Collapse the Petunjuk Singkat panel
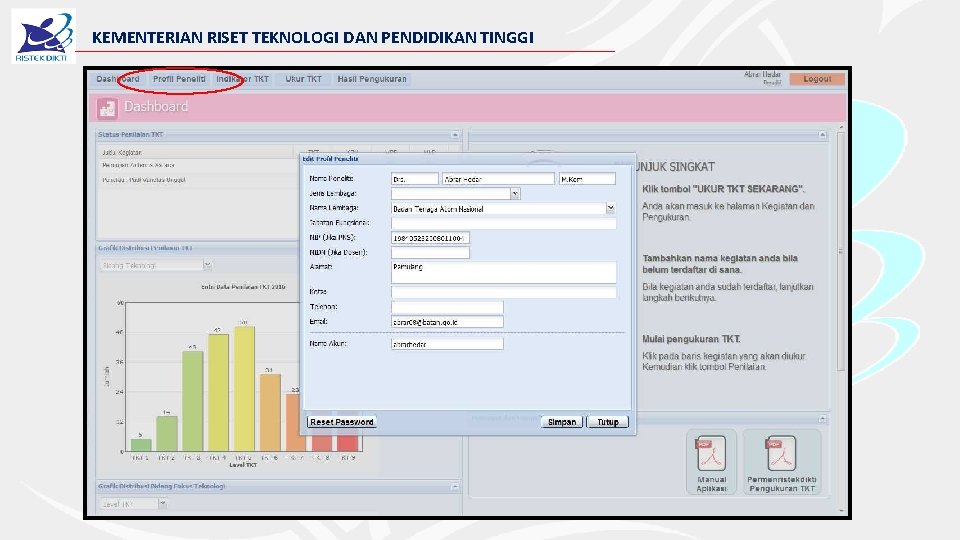 point(822,135)
